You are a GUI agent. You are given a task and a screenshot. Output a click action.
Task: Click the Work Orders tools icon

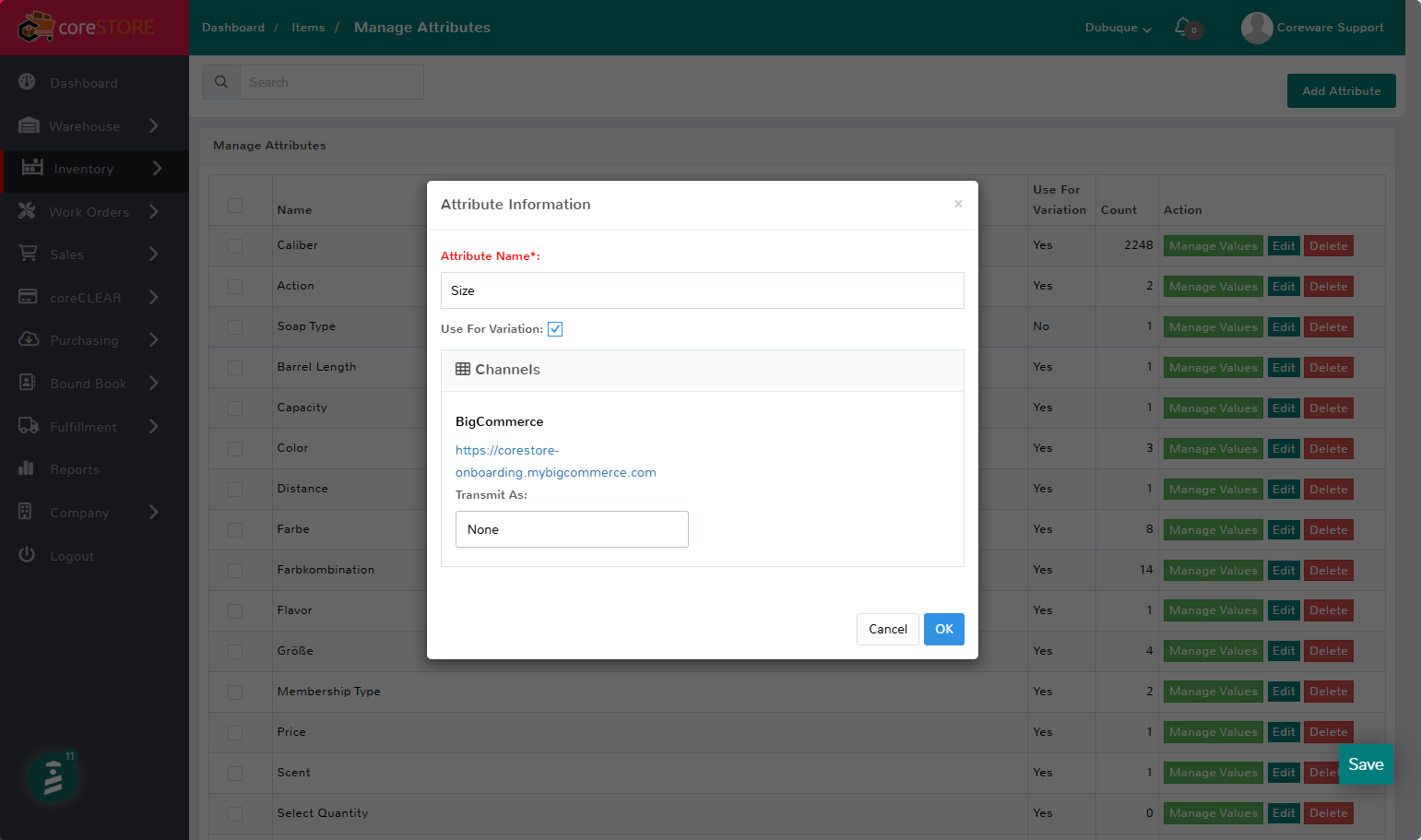28,211
